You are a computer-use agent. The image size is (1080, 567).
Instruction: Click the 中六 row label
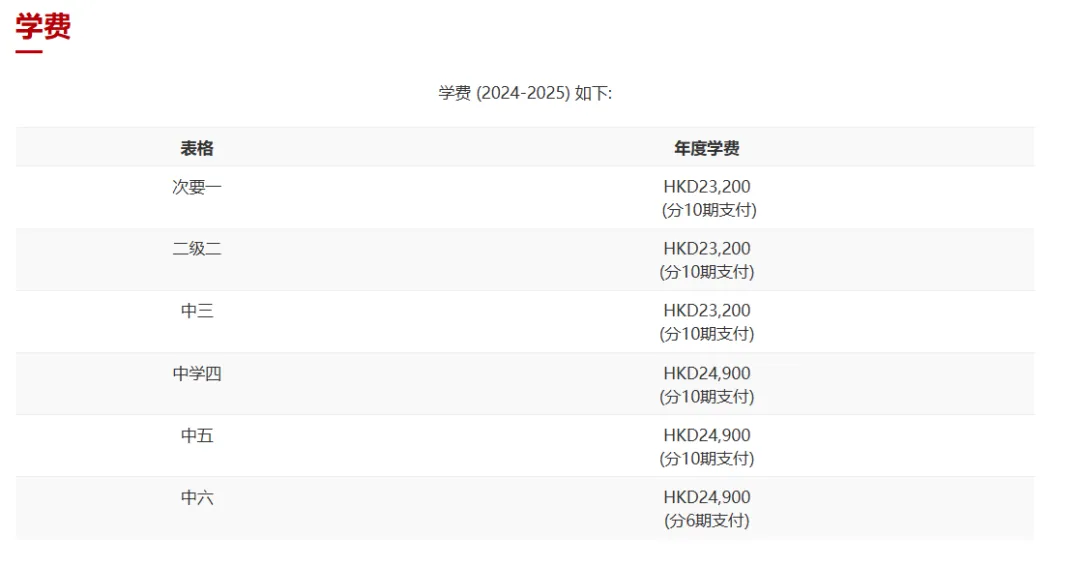[197, 497]
